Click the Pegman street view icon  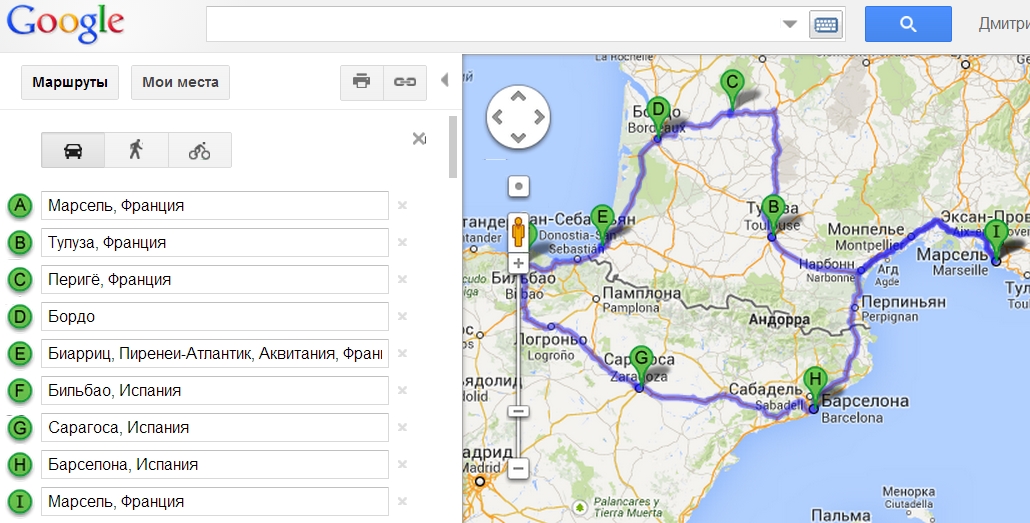click(x=518, y=232)
